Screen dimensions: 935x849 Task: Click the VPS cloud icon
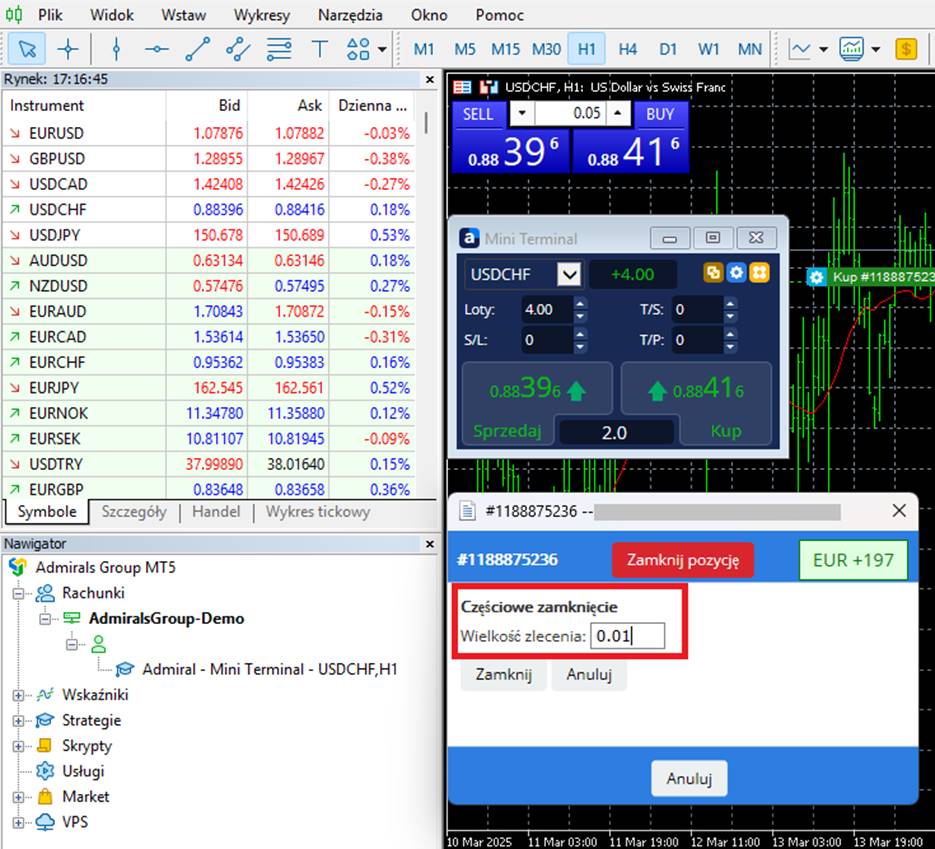click(x=45, y=822)
